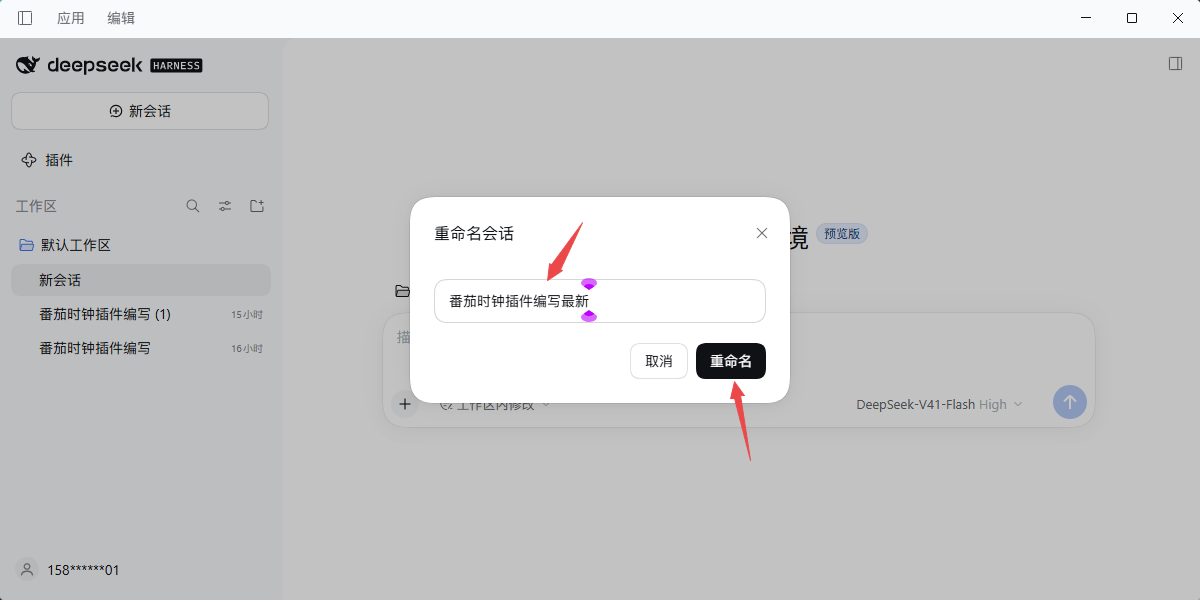Confirm with the 重命名 button

tap(731, 361)
